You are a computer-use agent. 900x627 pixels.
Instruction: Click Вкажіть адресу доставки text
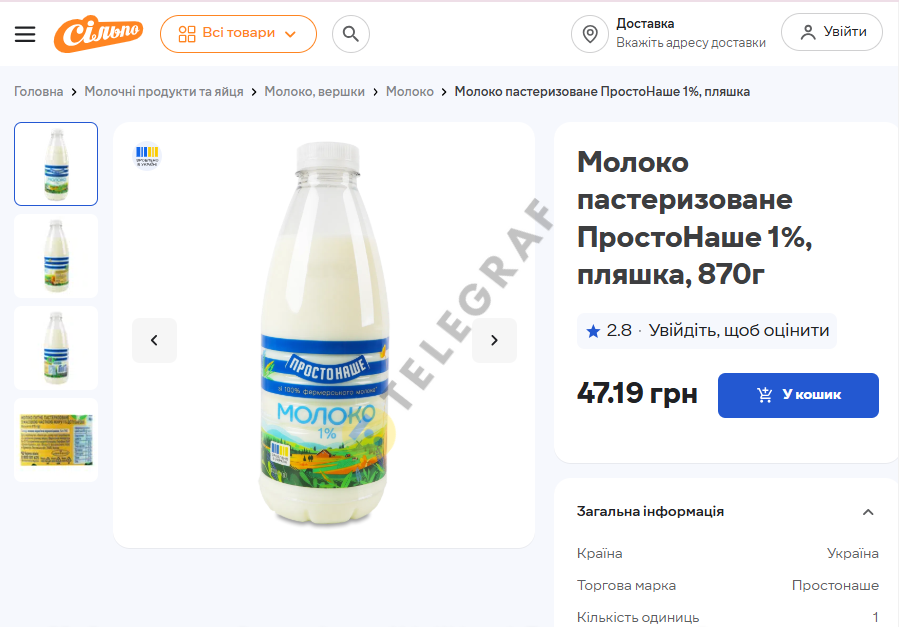click(691, 42)
